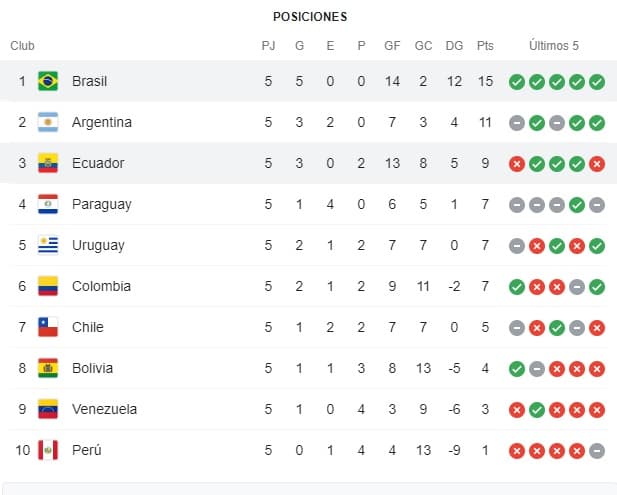Click the Paraguay flag icon
617x495 pixels.
point(48,204)
